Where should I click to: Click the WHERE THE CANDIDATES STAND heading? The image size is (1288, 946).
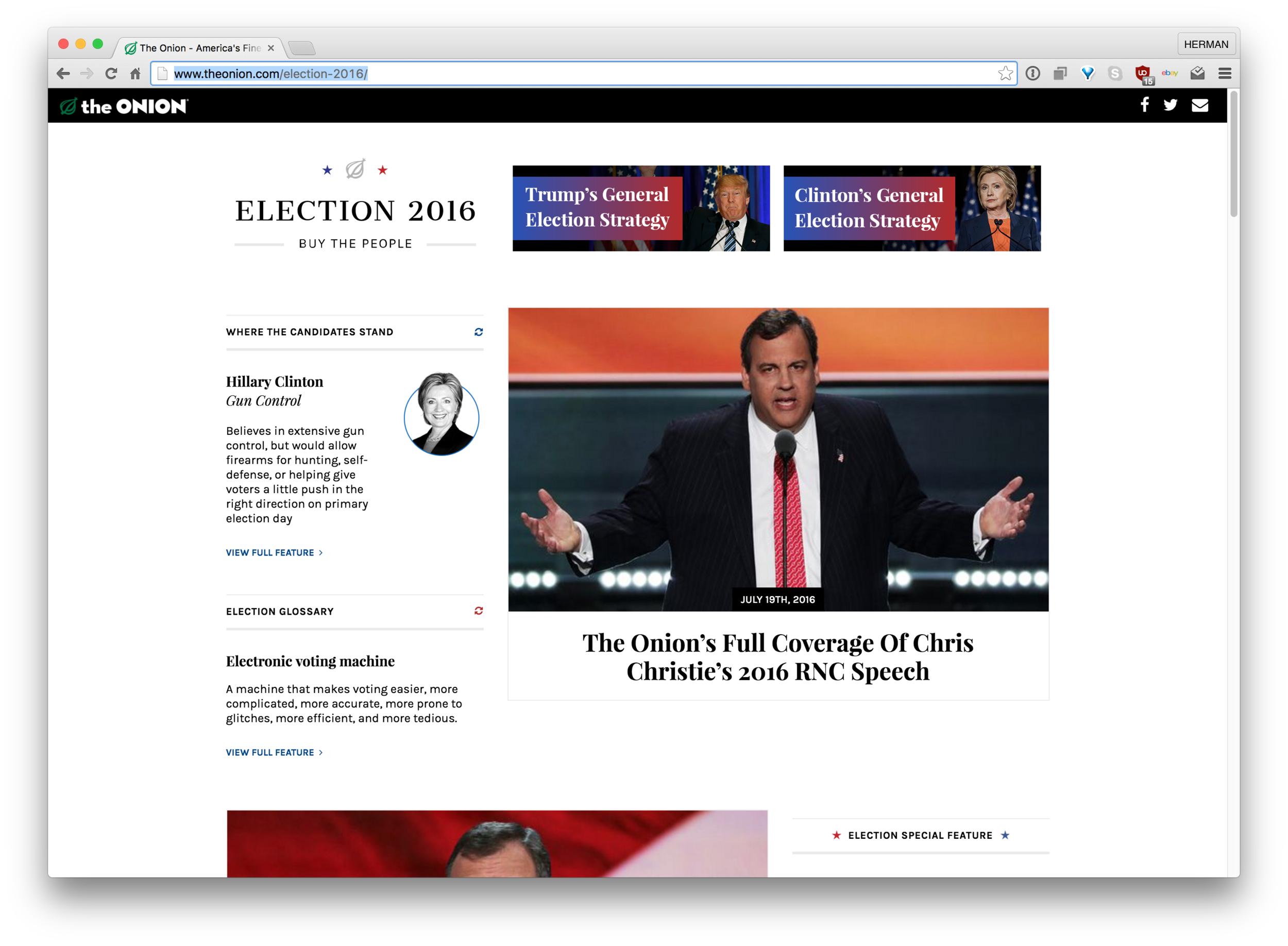point(310,332)
